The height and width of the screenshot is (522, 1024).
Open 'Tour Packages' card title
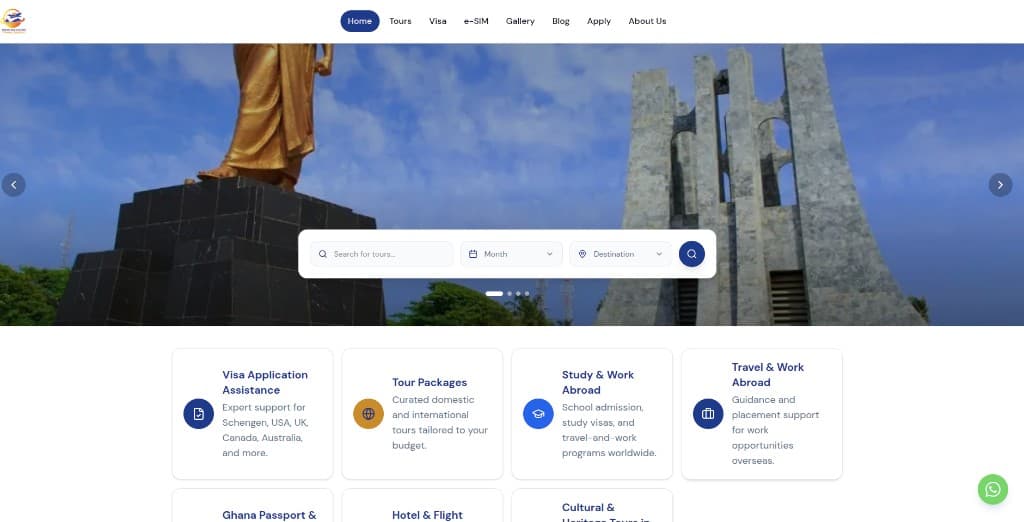(x=430, y=382)
